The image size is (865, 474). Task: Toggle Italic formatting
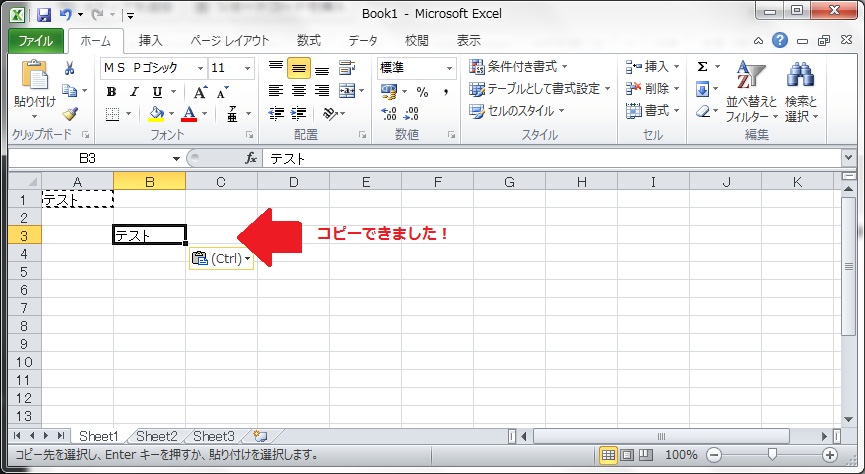[x=134, y=92]
